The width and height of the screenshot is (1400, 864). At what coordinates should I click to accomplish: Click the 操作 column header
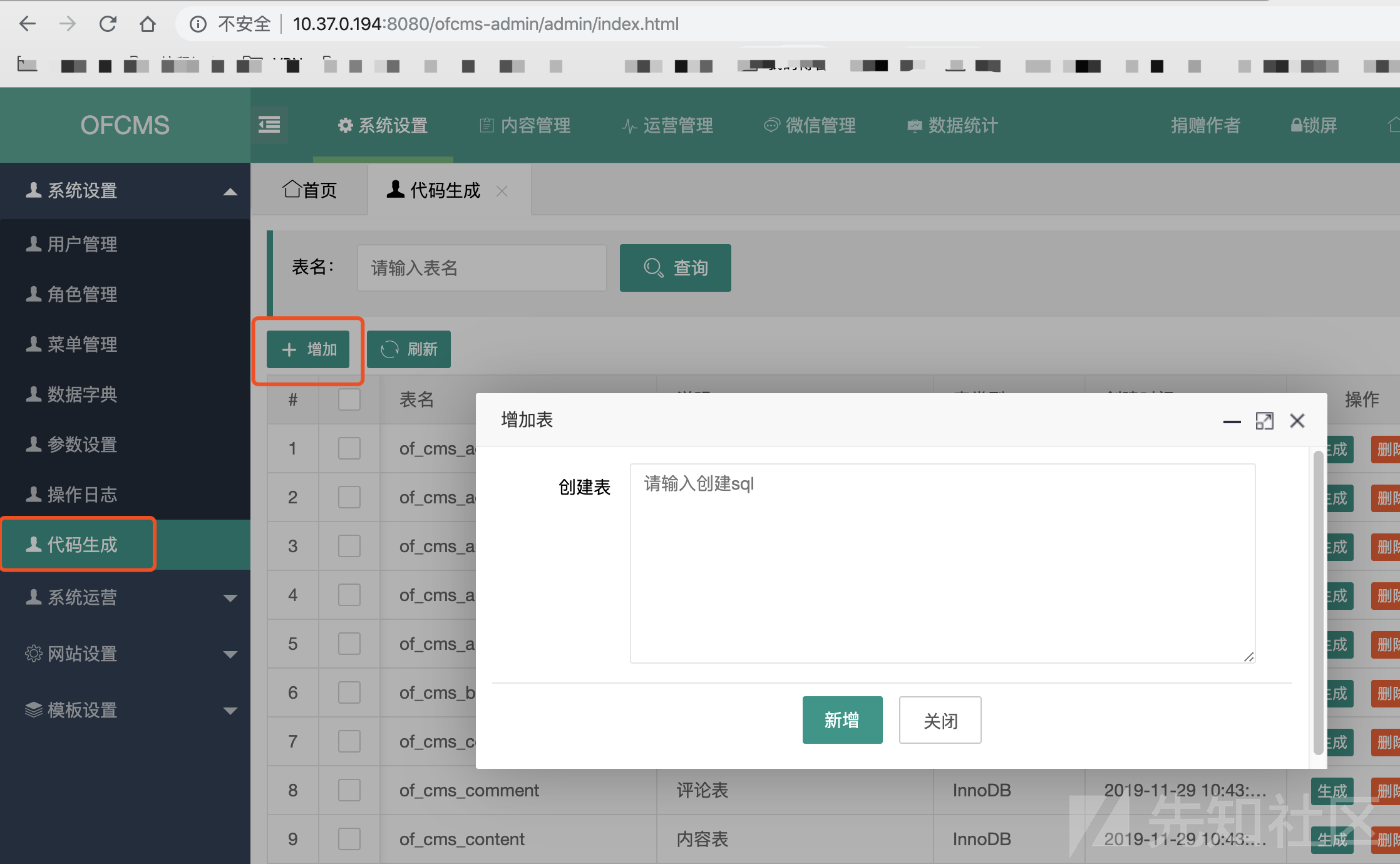[1362, 399]
